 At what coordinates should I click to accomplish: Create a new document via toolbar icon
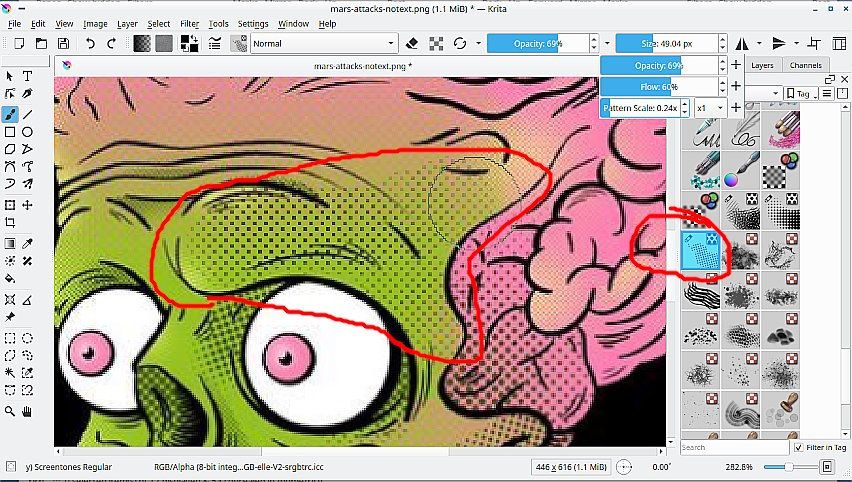(x=20, y=43)
